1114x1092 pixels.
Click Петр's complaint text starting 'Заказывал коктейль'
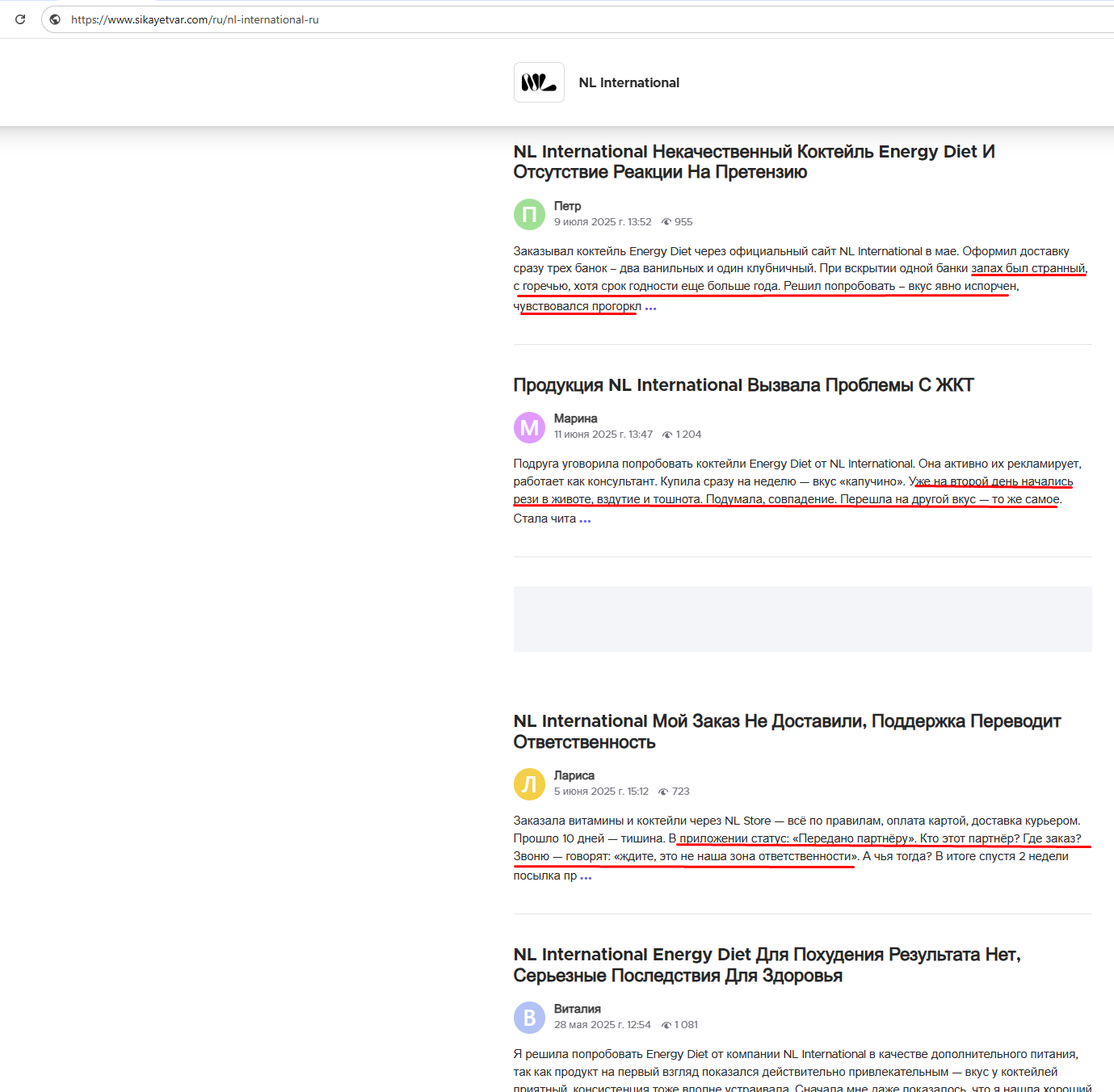click(801, 278)
